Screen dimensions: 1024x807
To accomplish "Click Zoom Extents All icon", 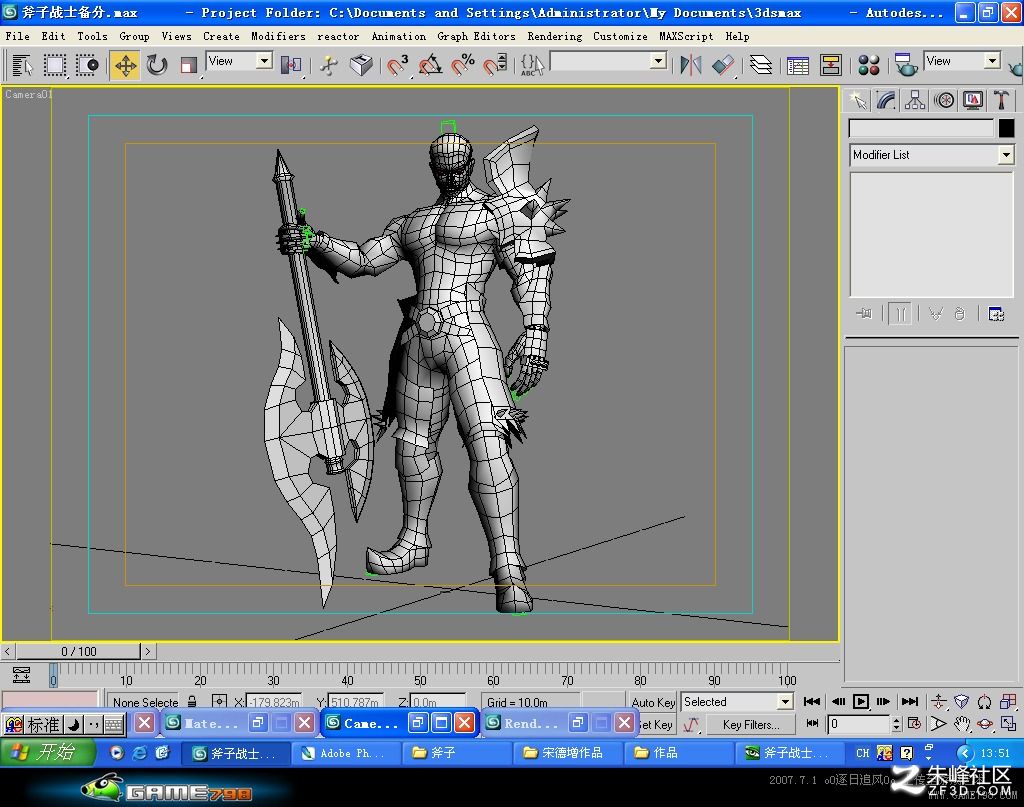I will coord(1008,702).
